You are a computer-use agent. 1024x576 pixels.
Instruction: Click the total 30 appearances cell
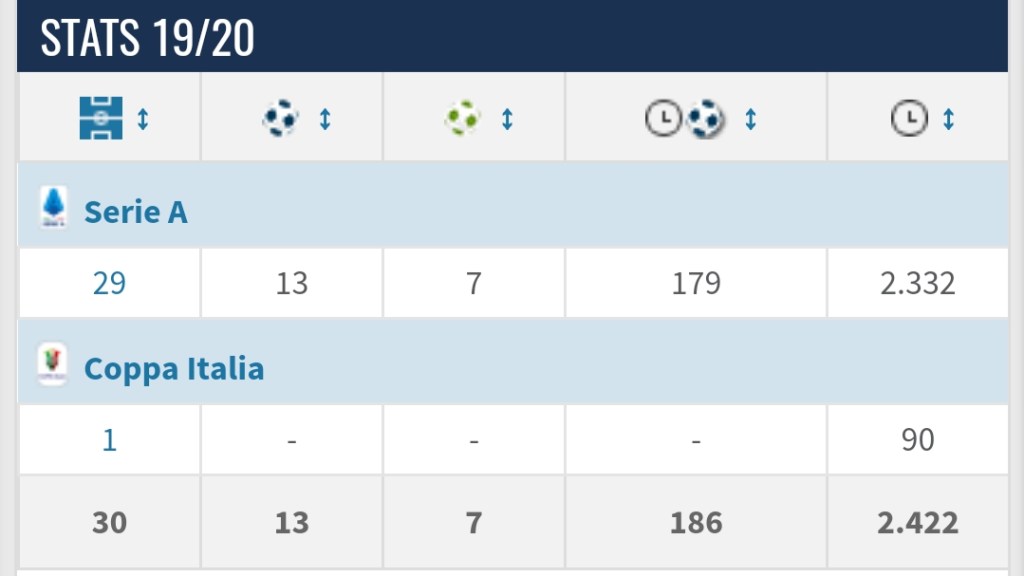pos(109,522)
